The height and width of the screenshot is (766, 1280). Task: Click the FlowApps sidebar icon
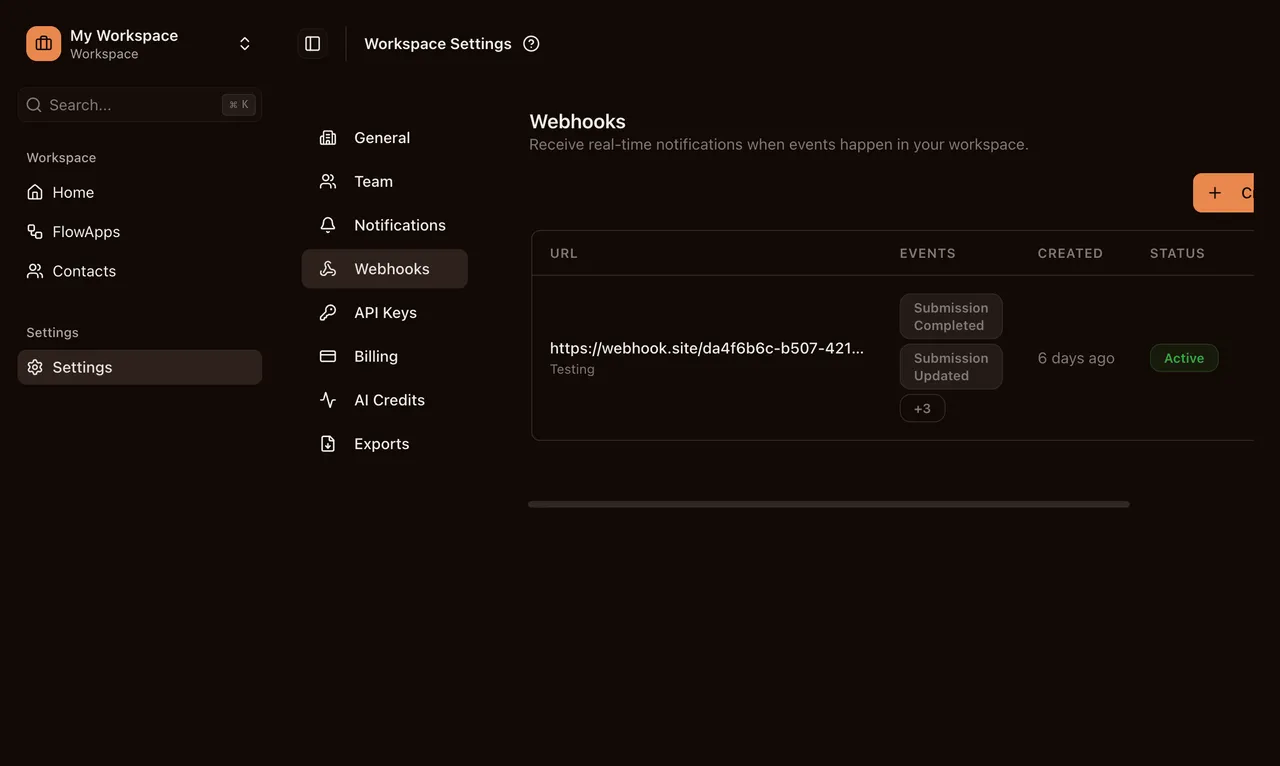point(34,231)
